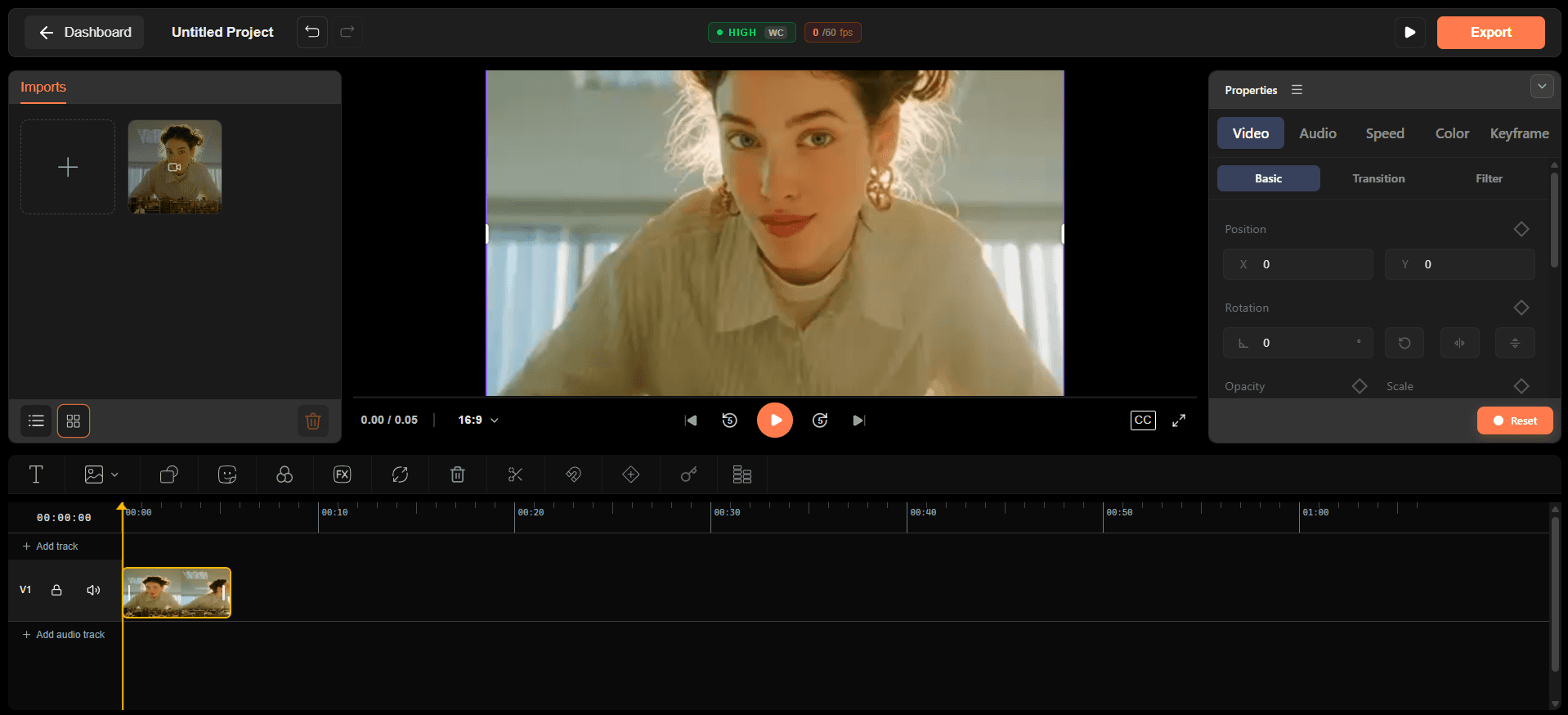Click the Position X input field
The image size is (1568, 715).
(1298, 264)
